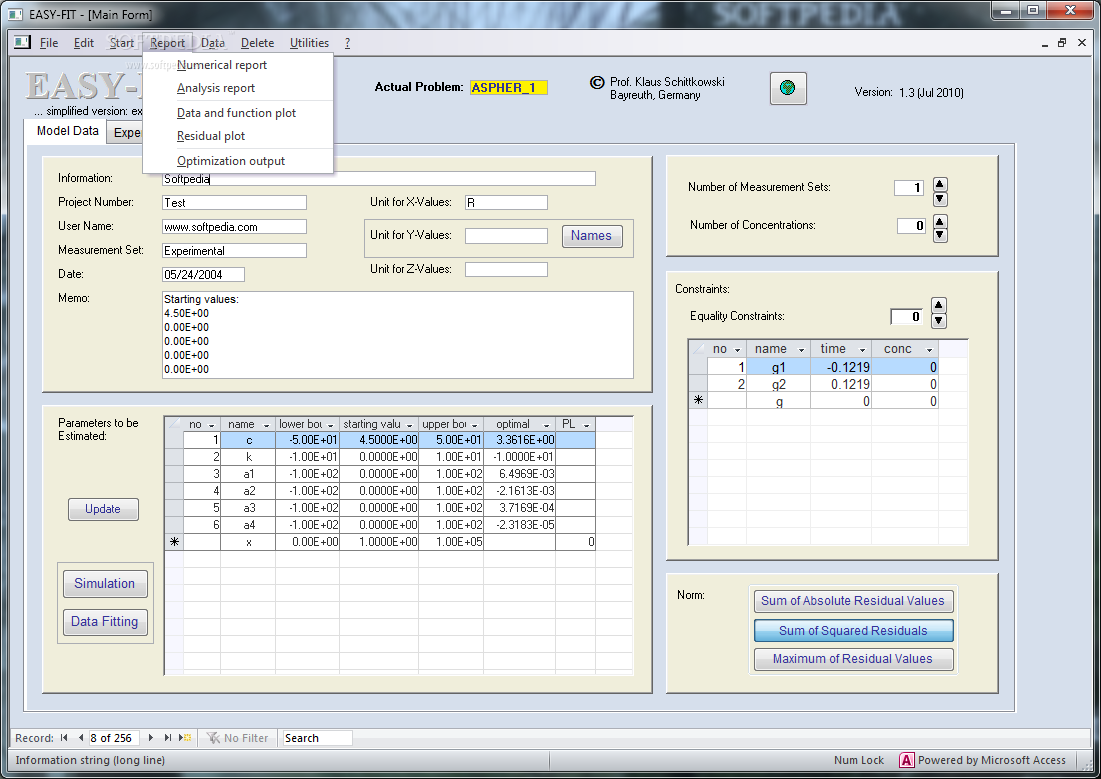Viewport: 1101px width, 779px height.
Task: Click the record number box '8 of 256'
Action: tap(113, 738)
